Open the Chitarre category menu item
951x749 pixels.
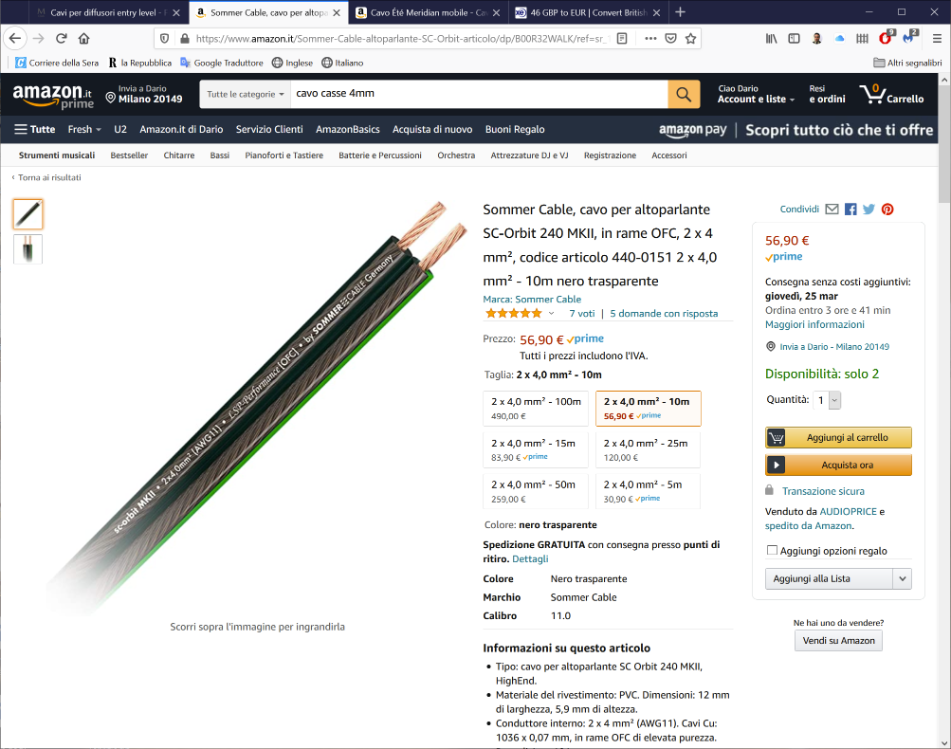[179, 155]
